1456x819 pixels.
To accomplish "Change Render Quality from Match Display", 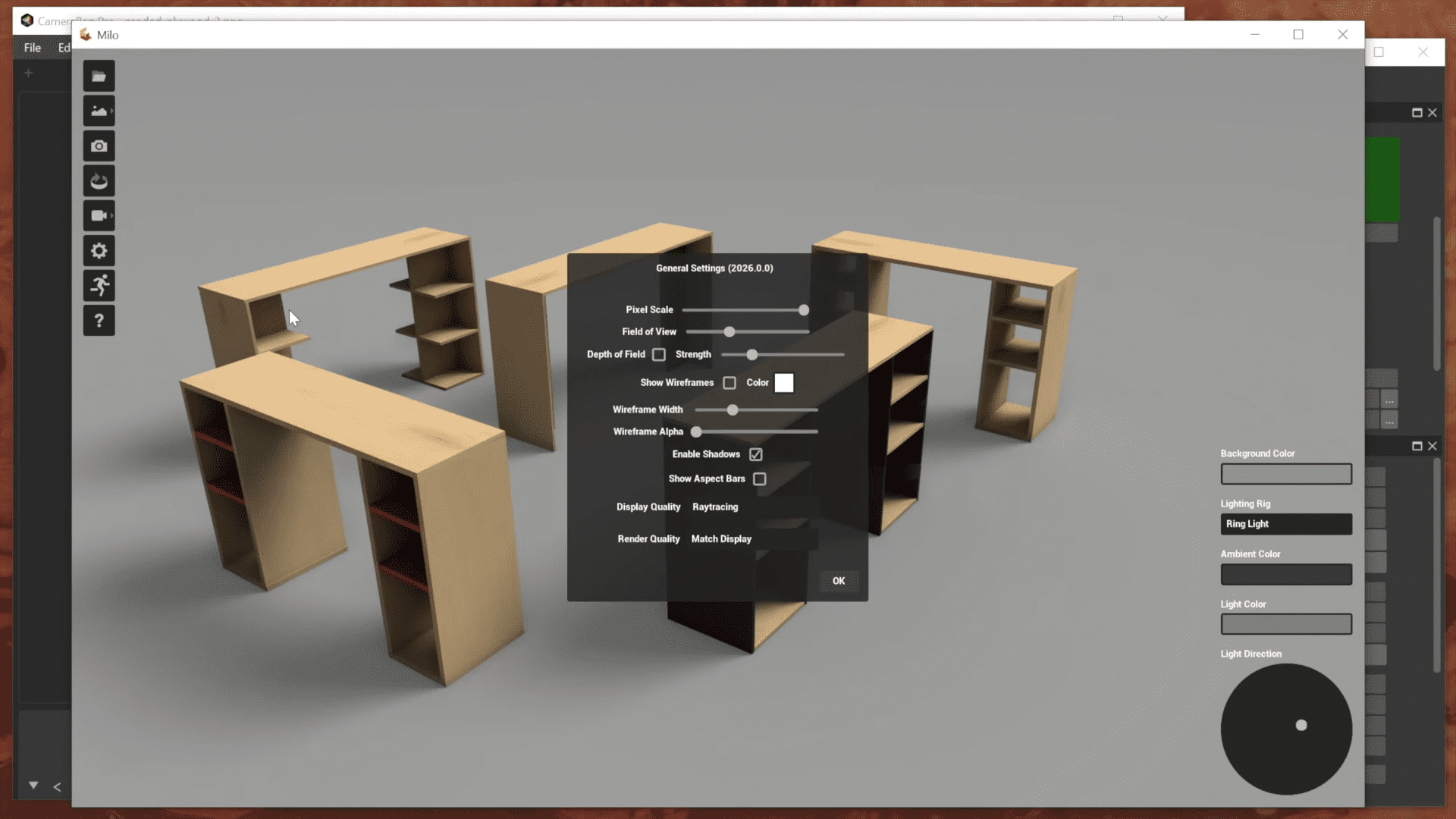I will 720,538.
